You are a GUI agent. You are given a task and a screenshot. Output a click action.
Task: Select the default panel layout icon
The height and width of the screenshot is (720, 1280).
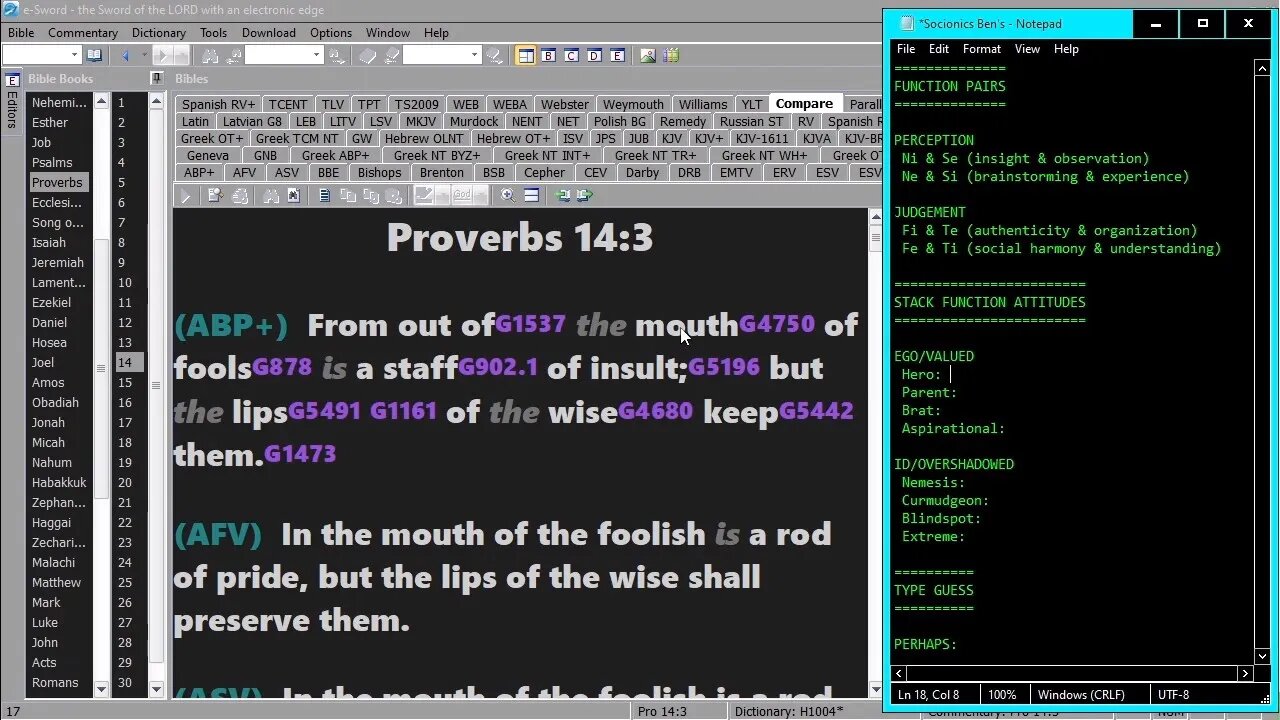[525, 55]
